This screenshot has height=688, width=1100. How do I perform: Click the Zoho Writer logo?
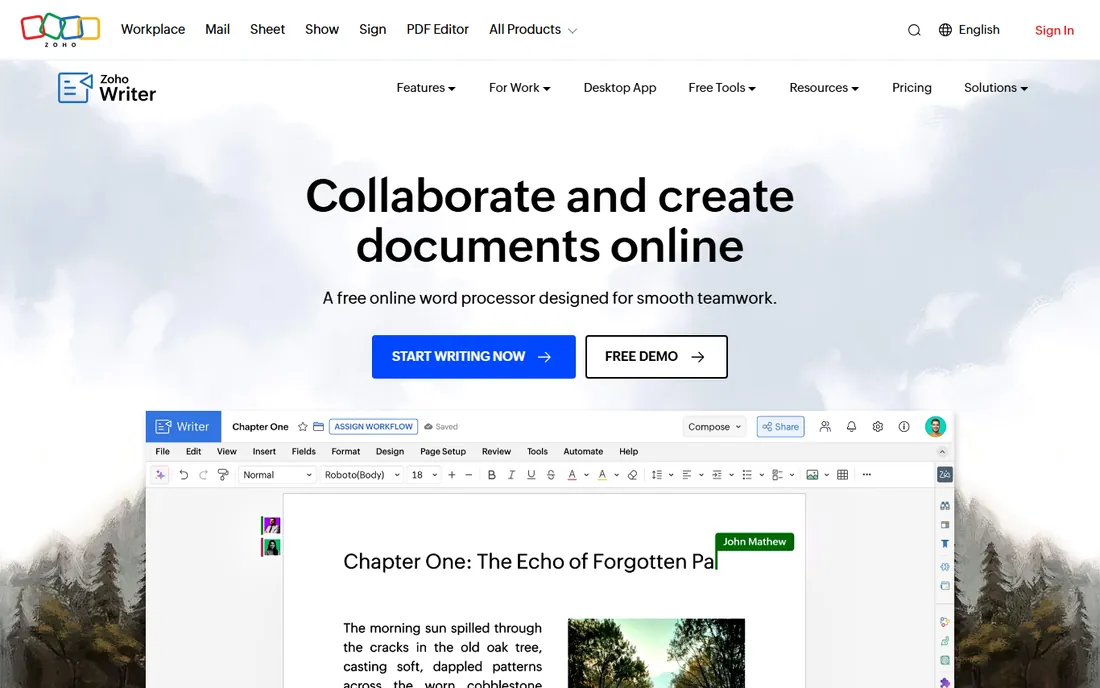click(x=107, y=88)
